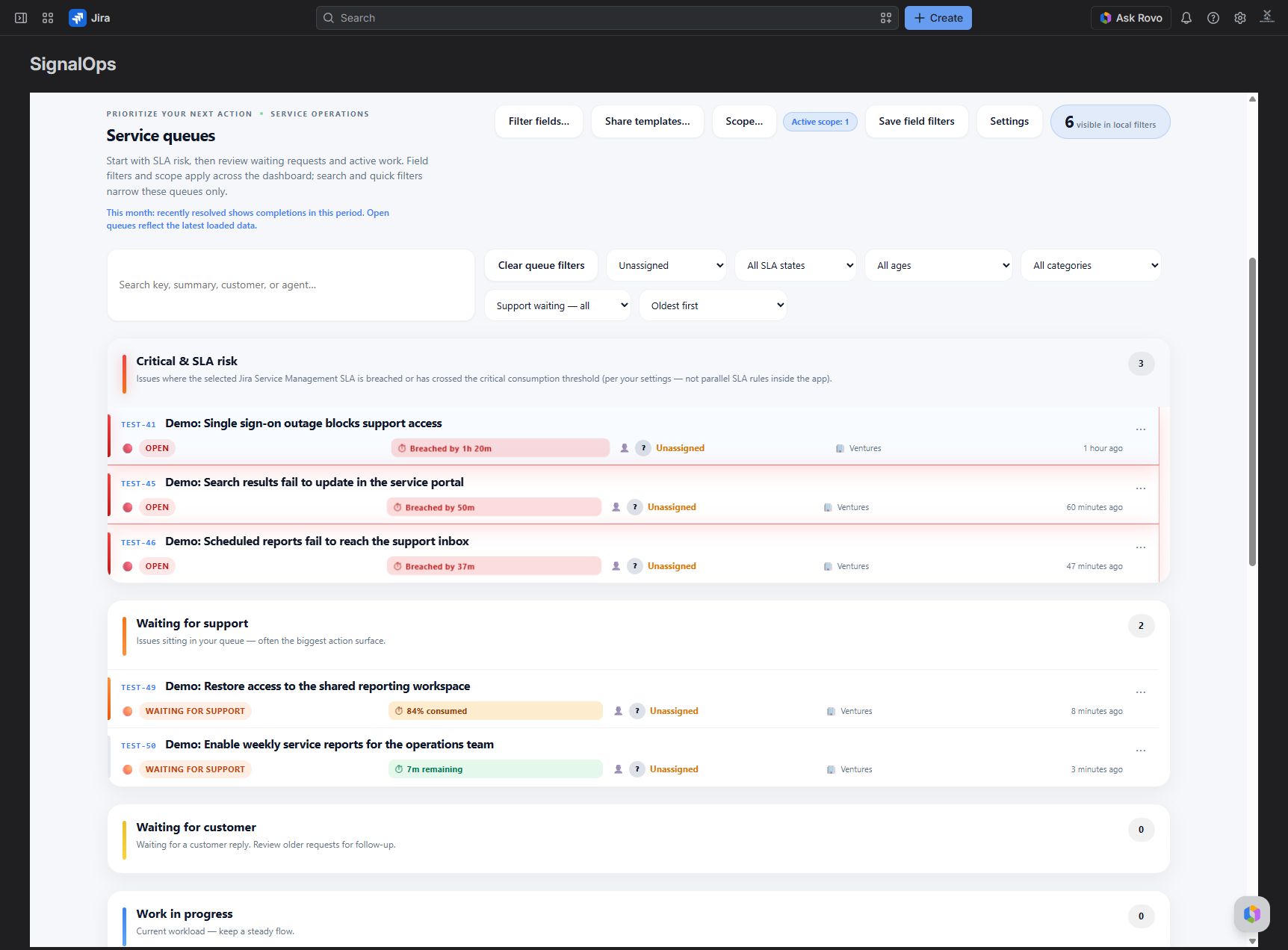1288x950 pixels.
Task: Open Jira settings gear icon
Action: (x=1240, y=18)
